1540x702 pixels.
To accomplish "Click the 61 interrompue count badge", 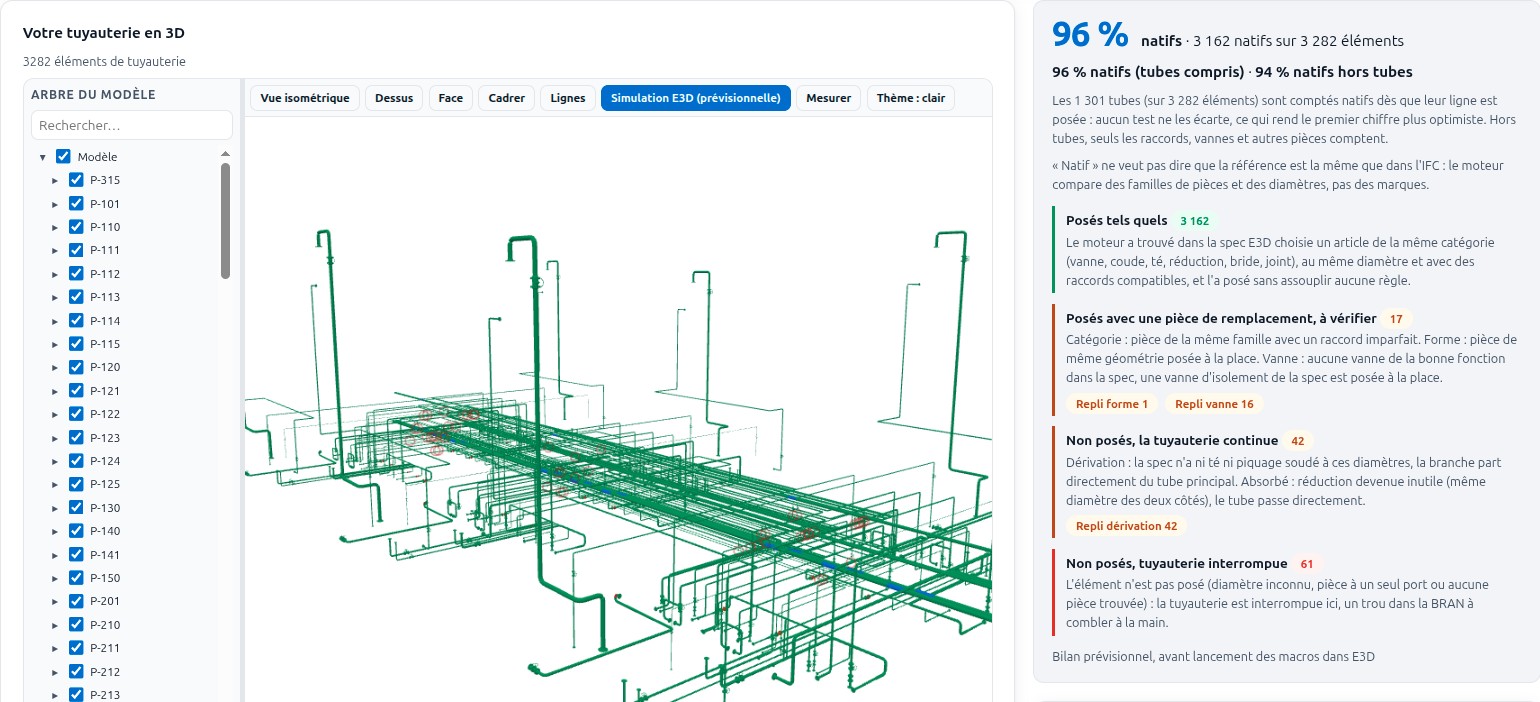I will coord(1307,564).
